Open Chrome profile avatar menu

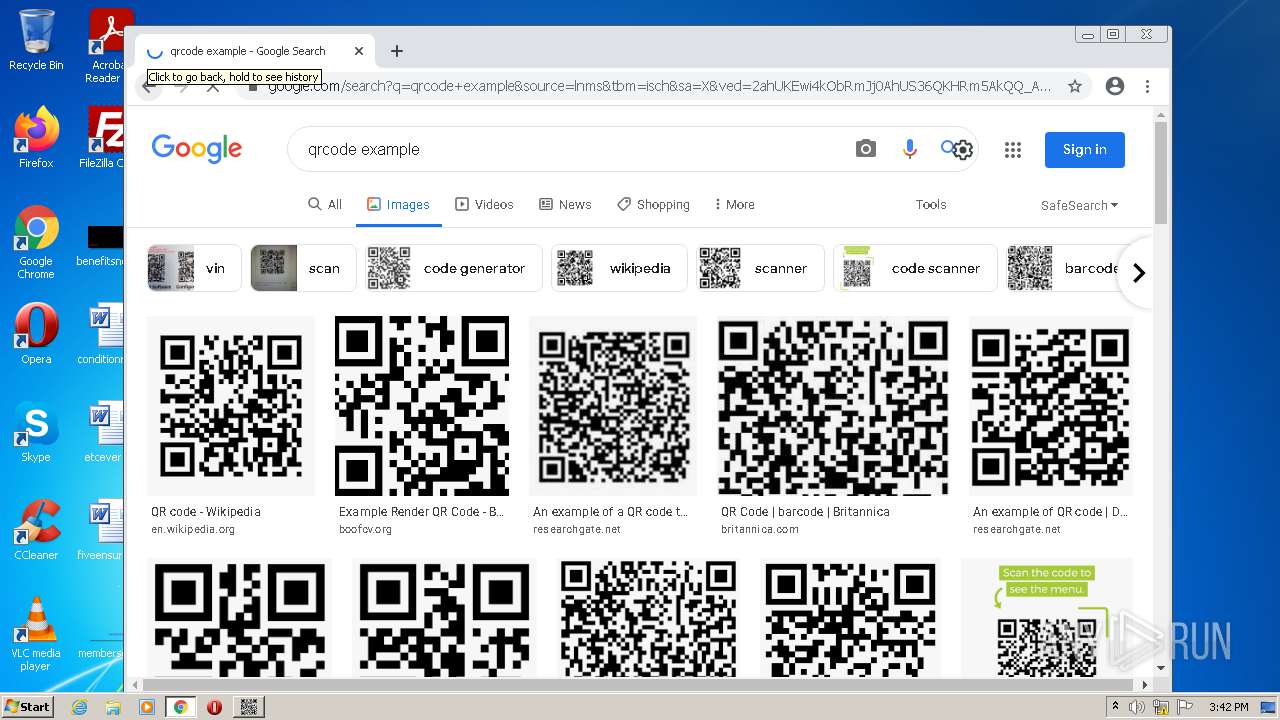coord(1115,86)
